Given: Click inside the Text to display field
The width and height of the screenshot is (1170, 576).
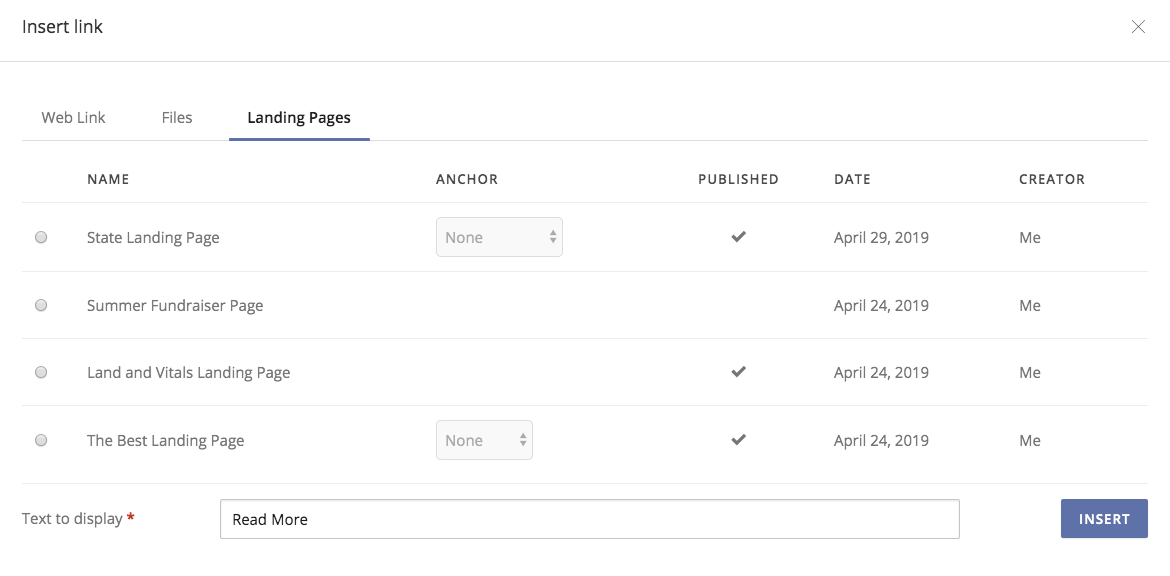Looking at the screenshot, I should (x=590, y=518).
